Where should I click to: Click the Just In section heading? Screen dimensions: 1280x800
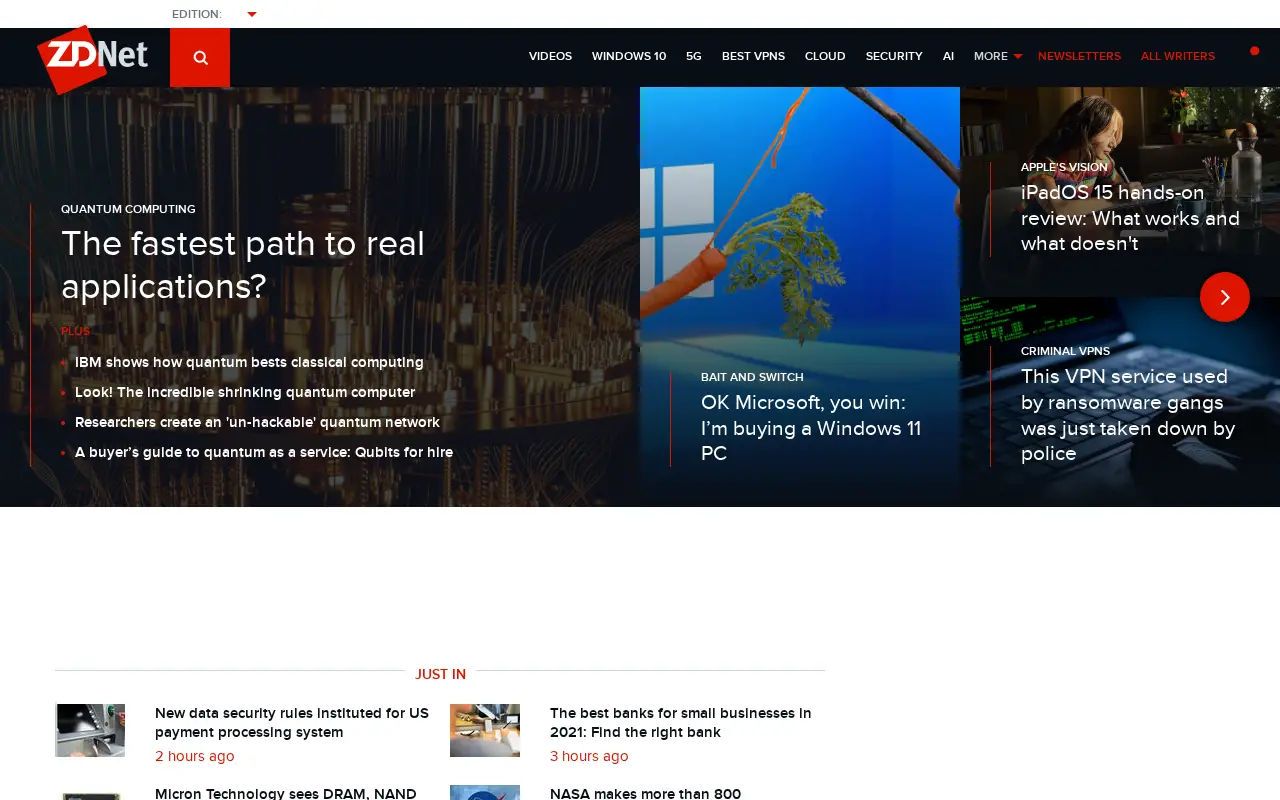tap(441, 674)
